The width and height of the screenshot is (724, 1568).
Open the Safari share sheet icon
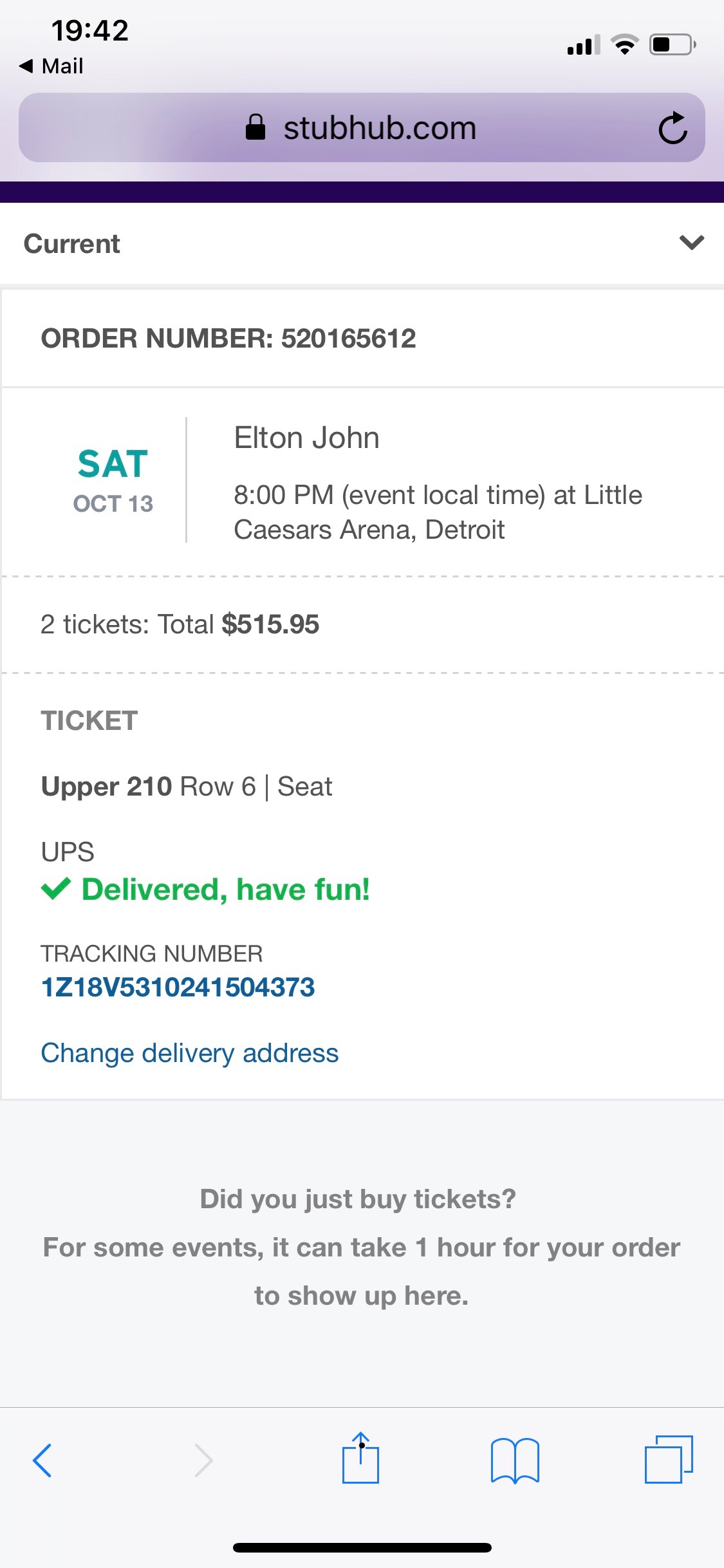(x=360, y=1458)
